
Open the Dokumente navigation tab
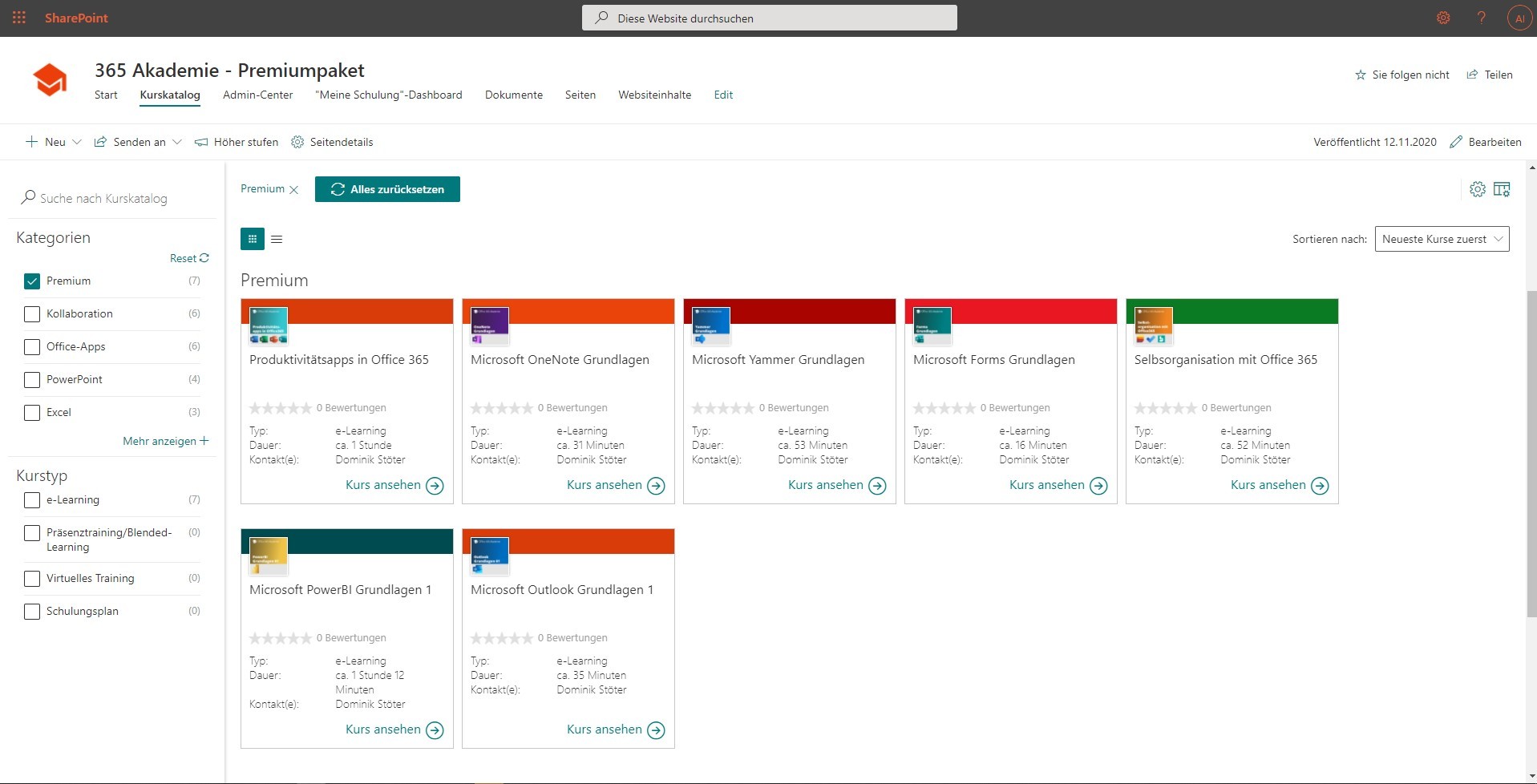(x=514, y=95)
